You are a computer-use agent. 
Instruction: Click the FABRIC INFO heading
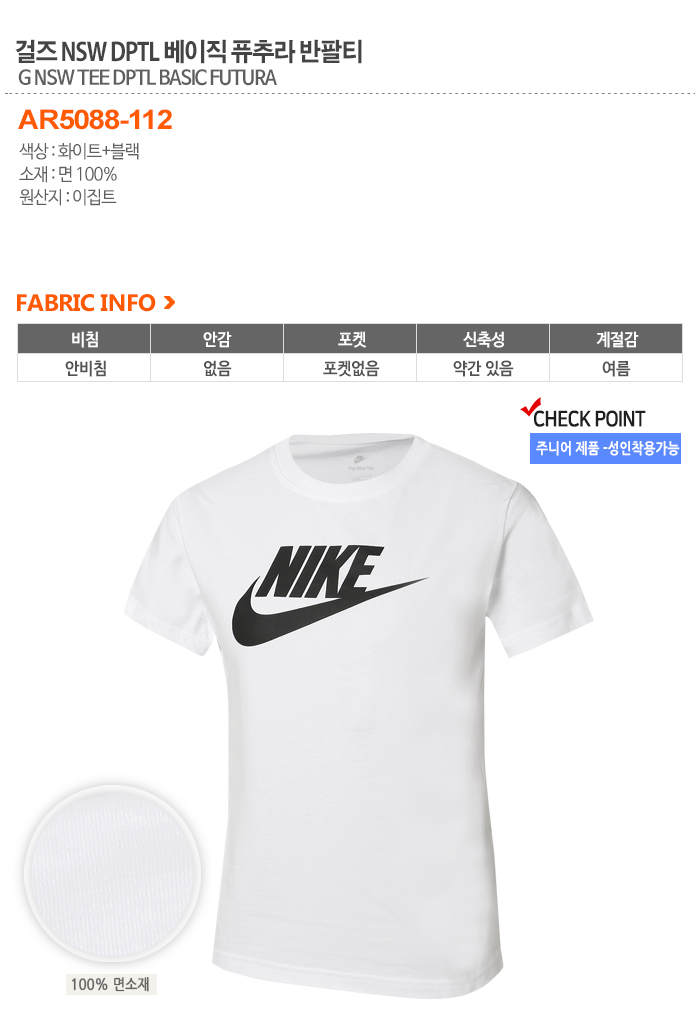[x=86, y=302]
